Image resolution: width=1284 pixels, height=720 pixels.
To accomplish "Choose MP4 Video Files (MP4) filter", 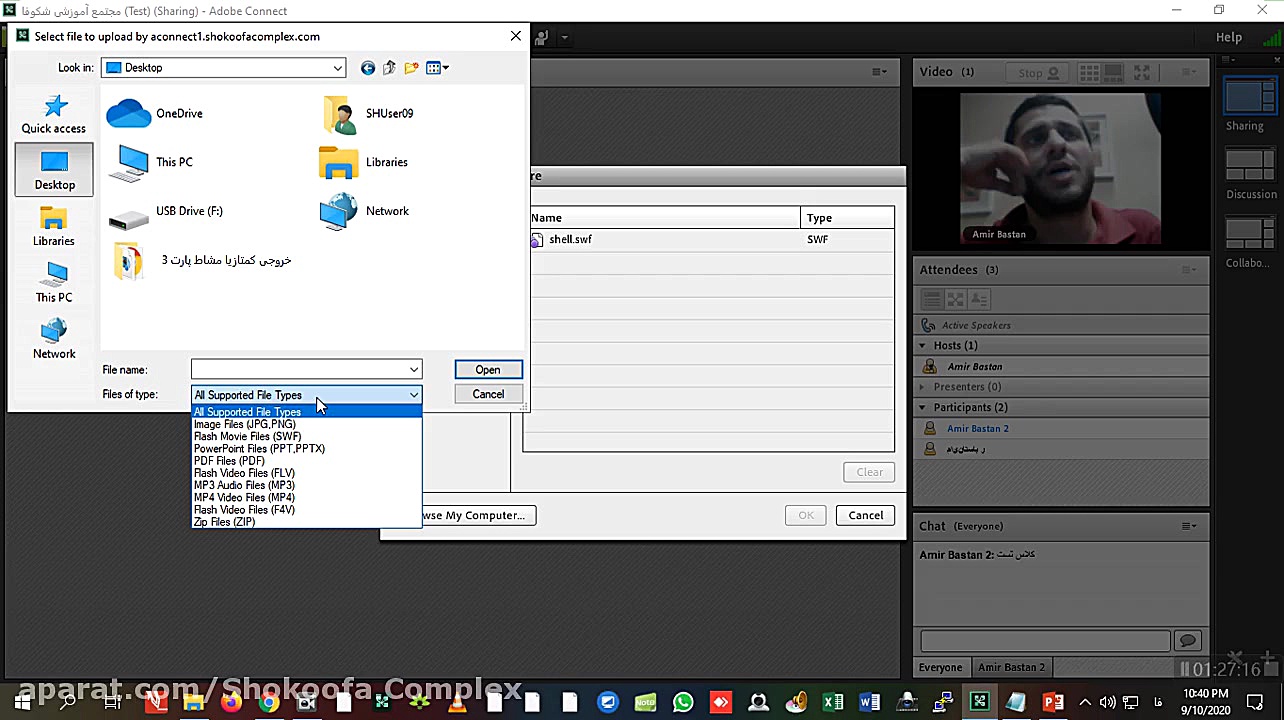I will (x=306, y=497).
